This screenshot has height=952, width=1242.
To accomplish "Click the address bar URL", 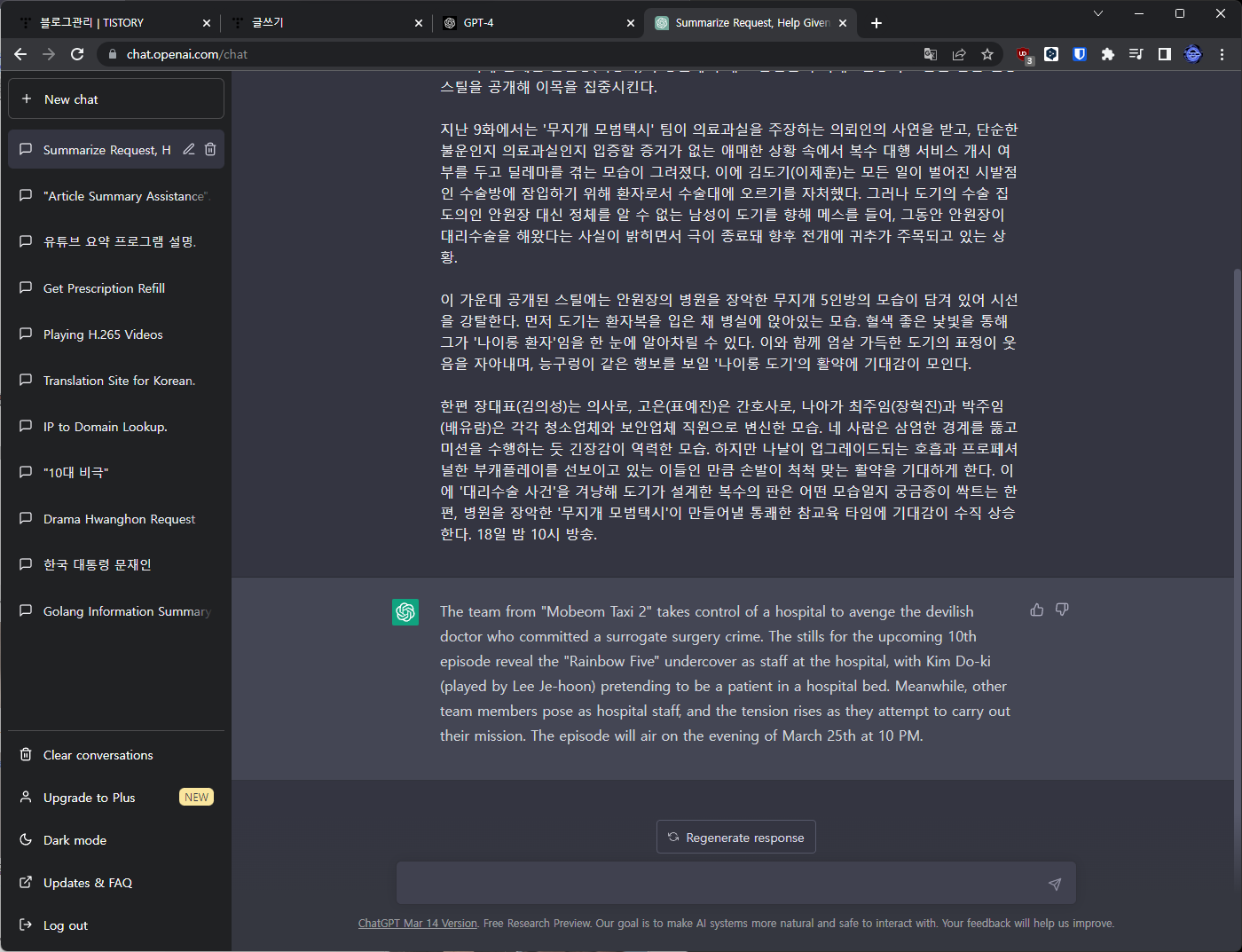I will pyautogui.click(x=187, y=54).
